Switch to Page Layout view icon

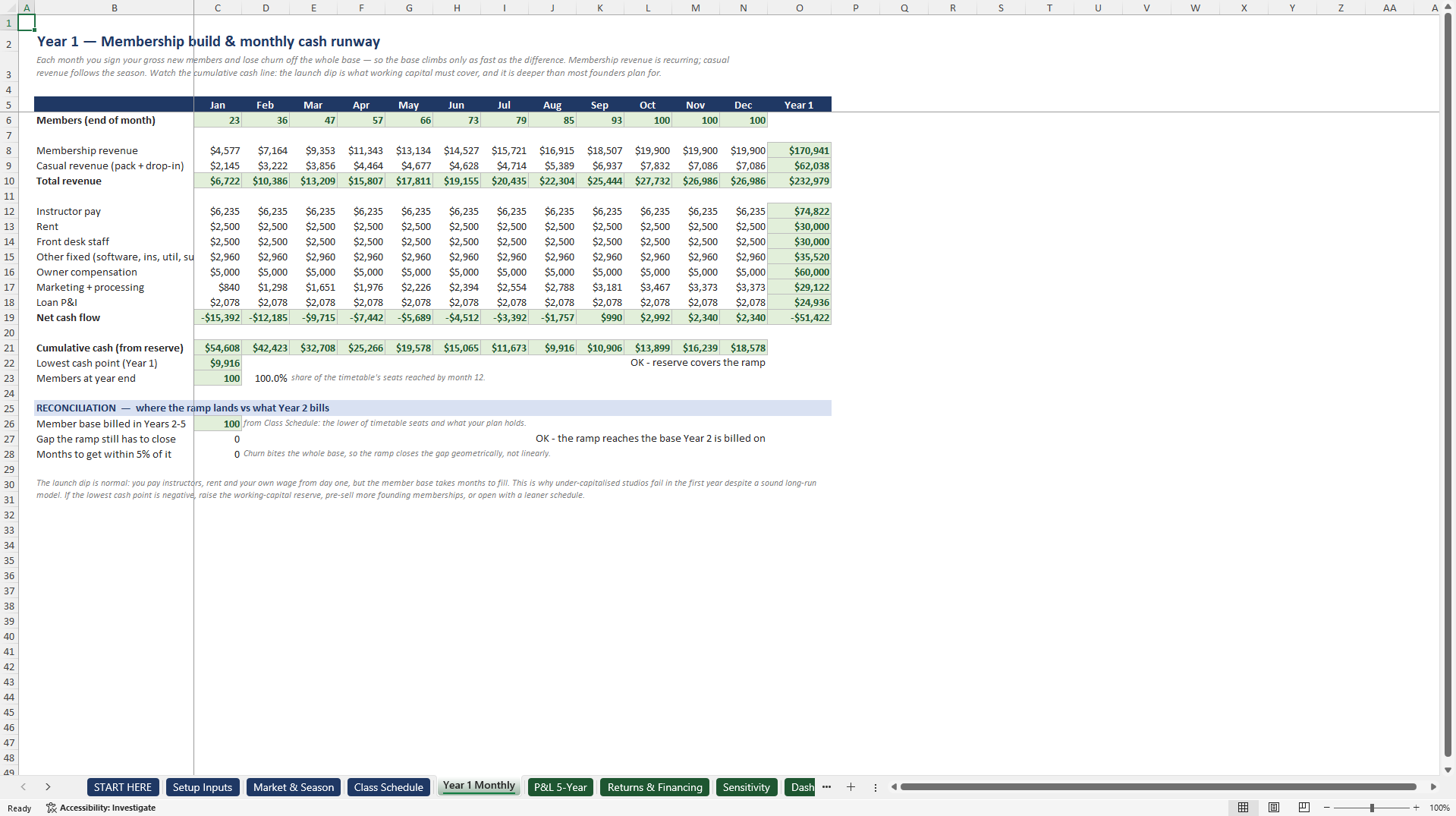click(1274, 808)
